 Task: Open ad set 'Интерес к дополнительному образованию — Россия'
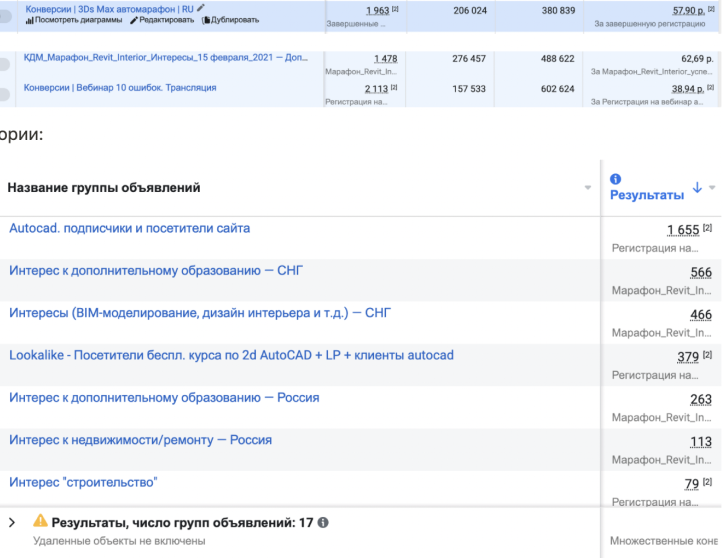[x=164, y=398]
